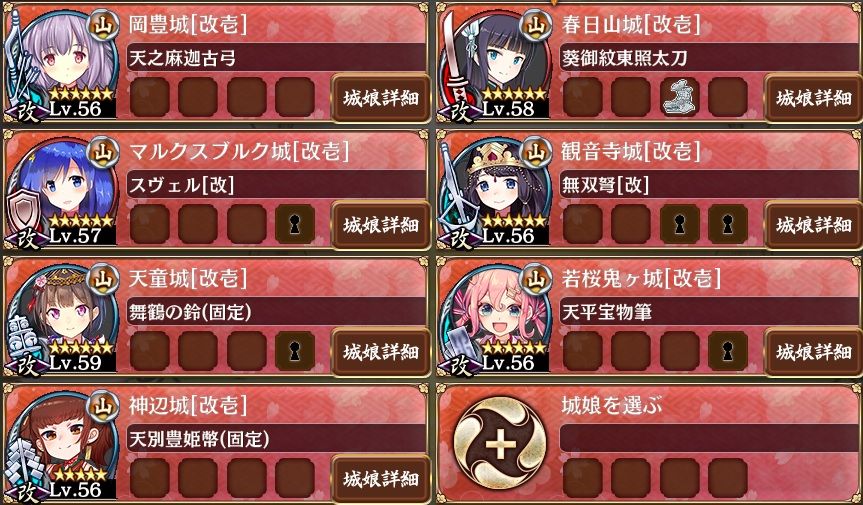The image size is (863, 505).
Task: Open 城娘詳細 for 岡豊城[改壱]
Action: (381, 98)
